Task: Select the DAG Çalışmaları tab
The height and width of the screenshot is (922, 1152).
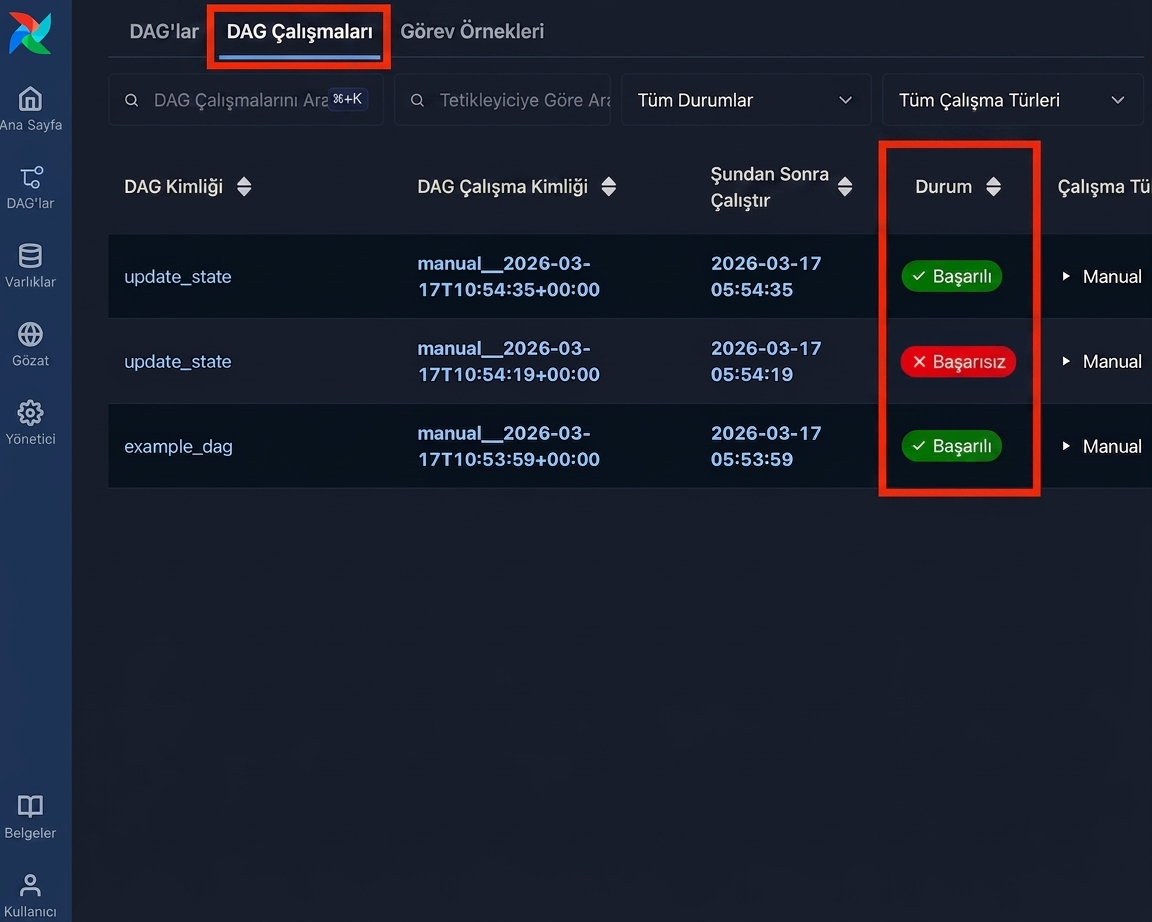Action: pyautogui.click(x=300, y=32)
